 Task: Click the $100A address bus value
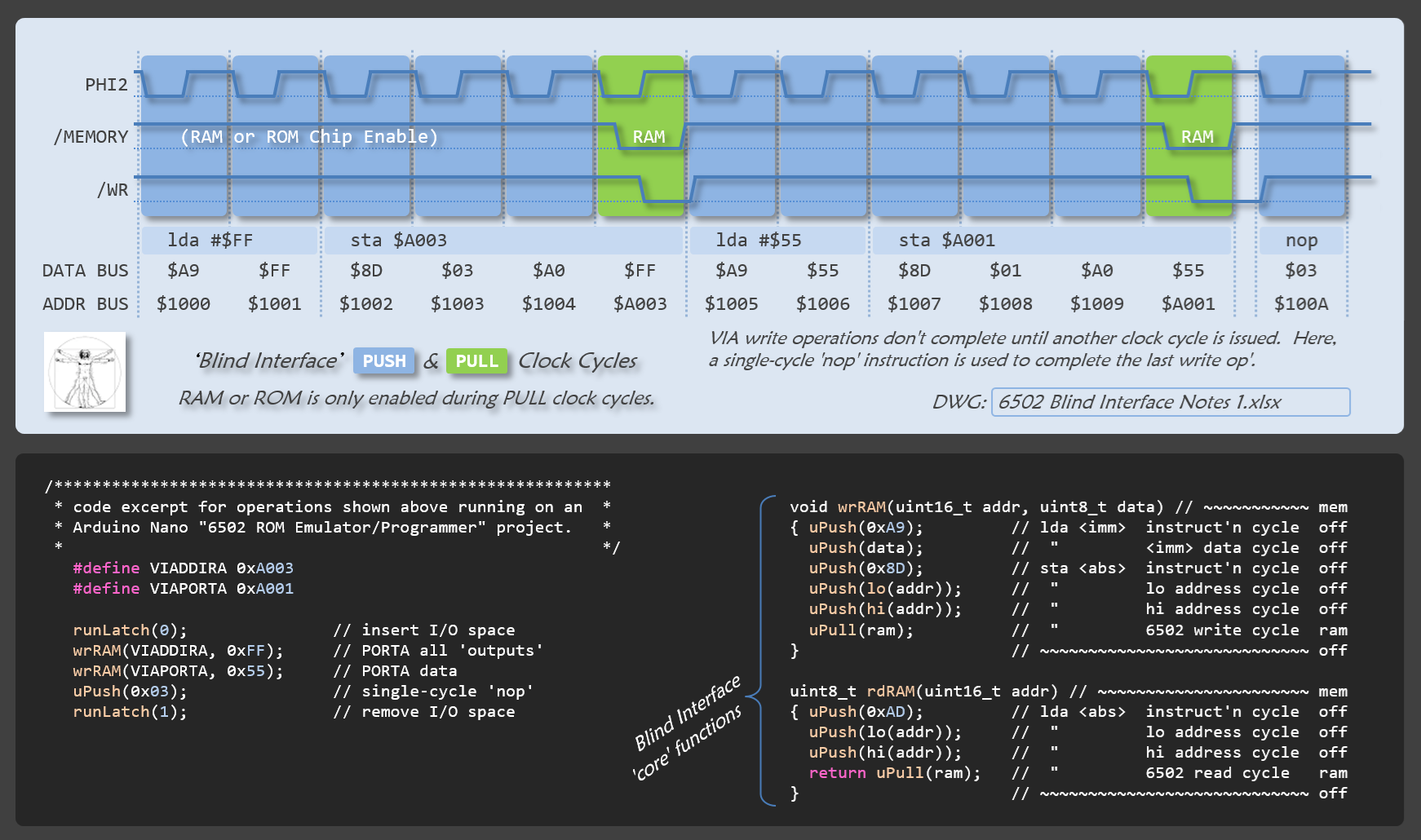(1301, 304)
